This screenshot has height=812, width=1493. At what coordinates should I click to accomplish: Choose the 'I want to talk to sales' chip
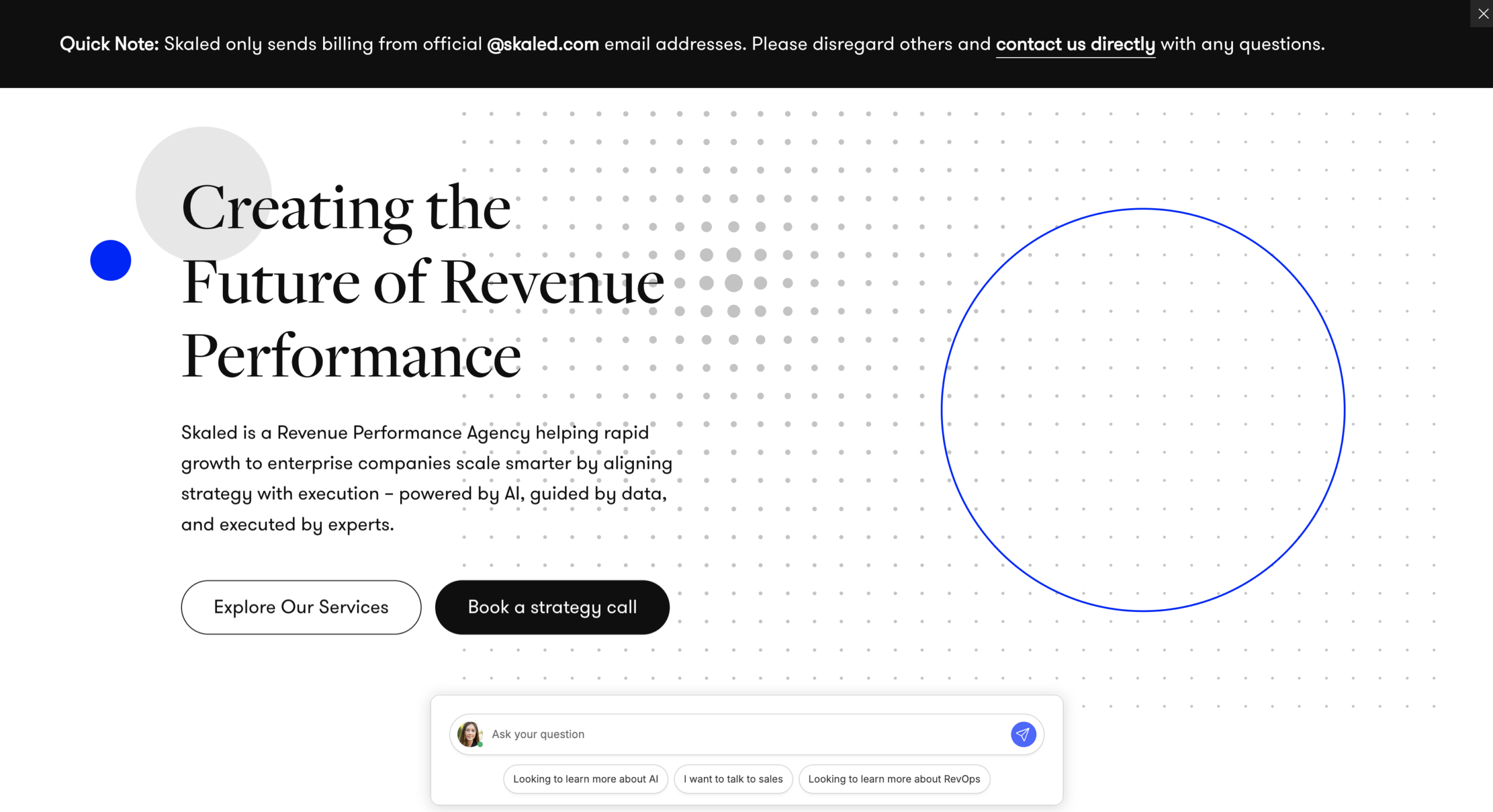point(733,779)
